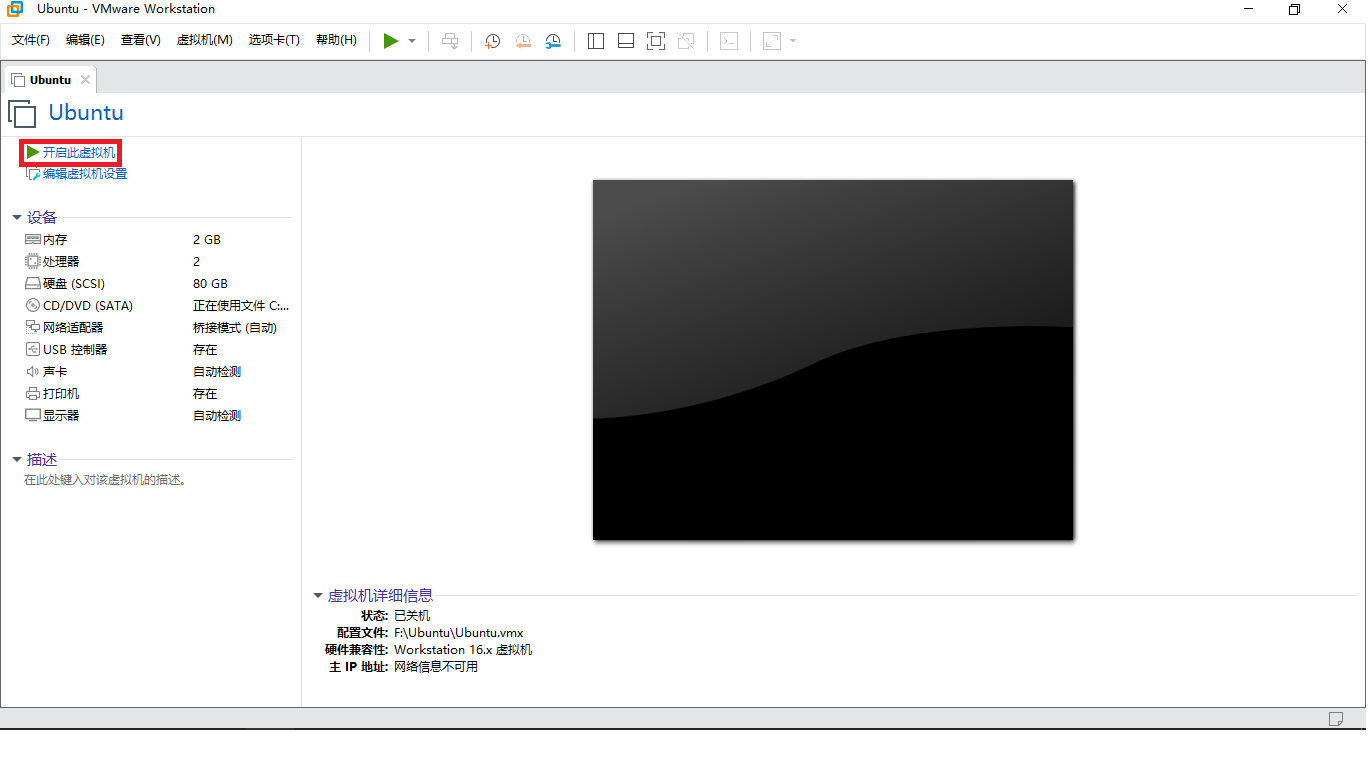Open the 编辑(E) menu
Image resolution: width=1368 pixels, height=768 pixels.
[85, 40]
